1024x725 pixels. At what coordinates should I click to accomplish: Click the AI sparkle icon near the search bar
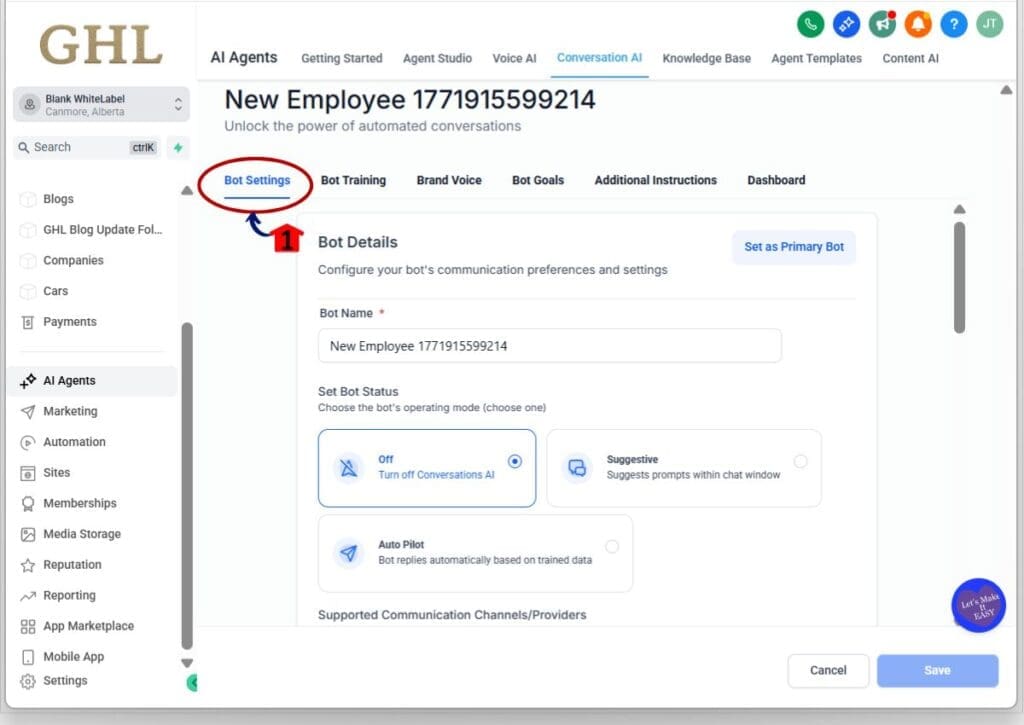point(178,147)
